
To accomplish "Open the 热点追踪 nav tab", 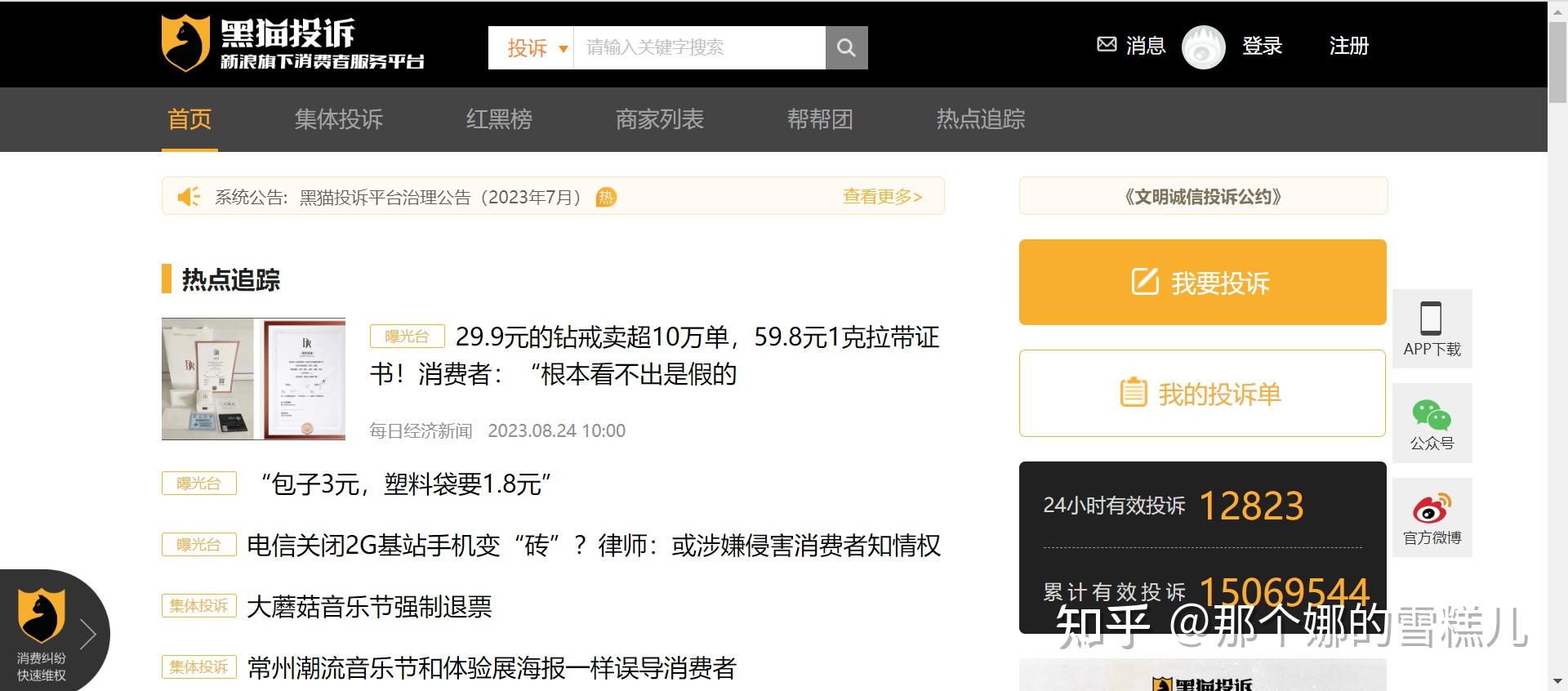I will [x=981, y=119].
